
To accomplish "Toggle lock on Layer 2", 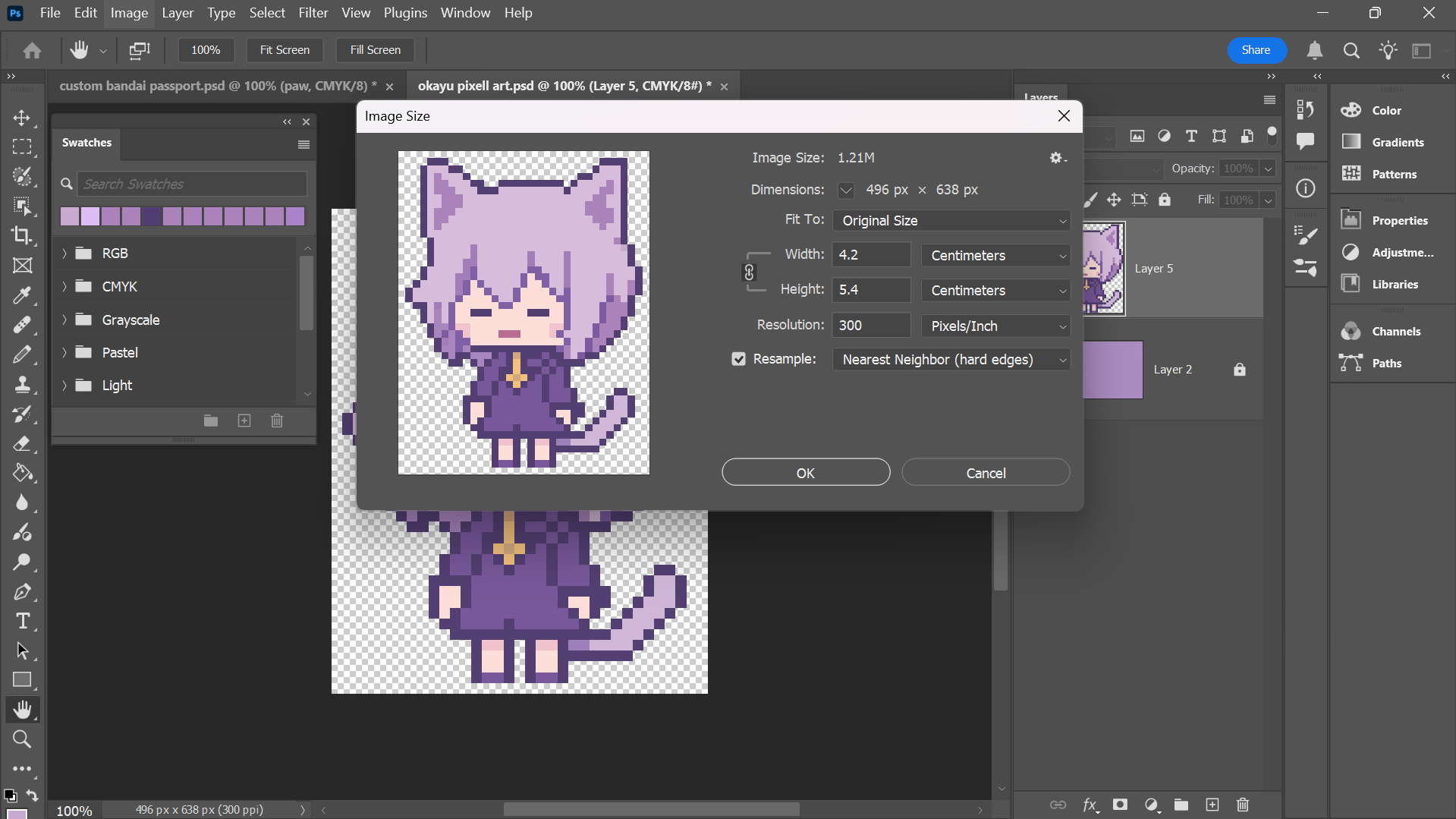I will pyautogui.click(x=1240, y=370).
